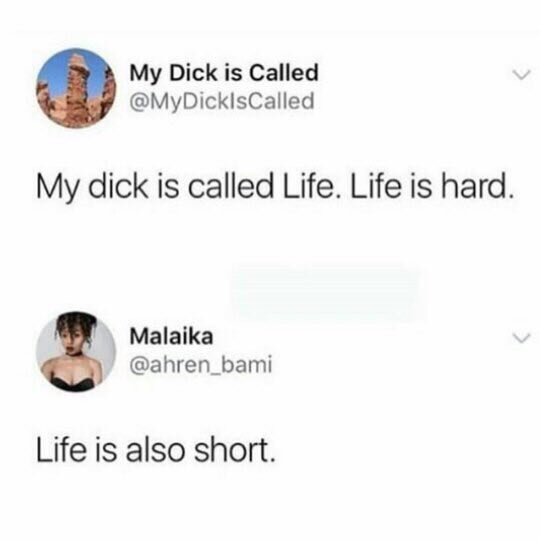Click the first word Life in the top tweet

click(x=308, y=185)
